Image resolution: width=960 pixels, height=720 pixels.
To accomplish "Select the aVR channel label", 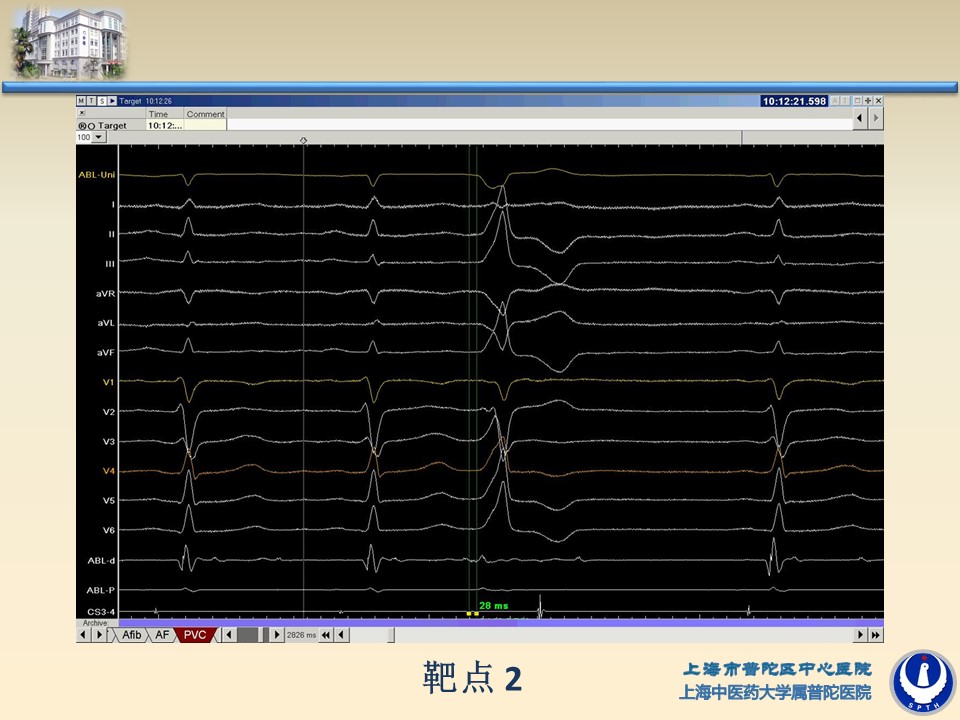I will [x=105, y=293].
